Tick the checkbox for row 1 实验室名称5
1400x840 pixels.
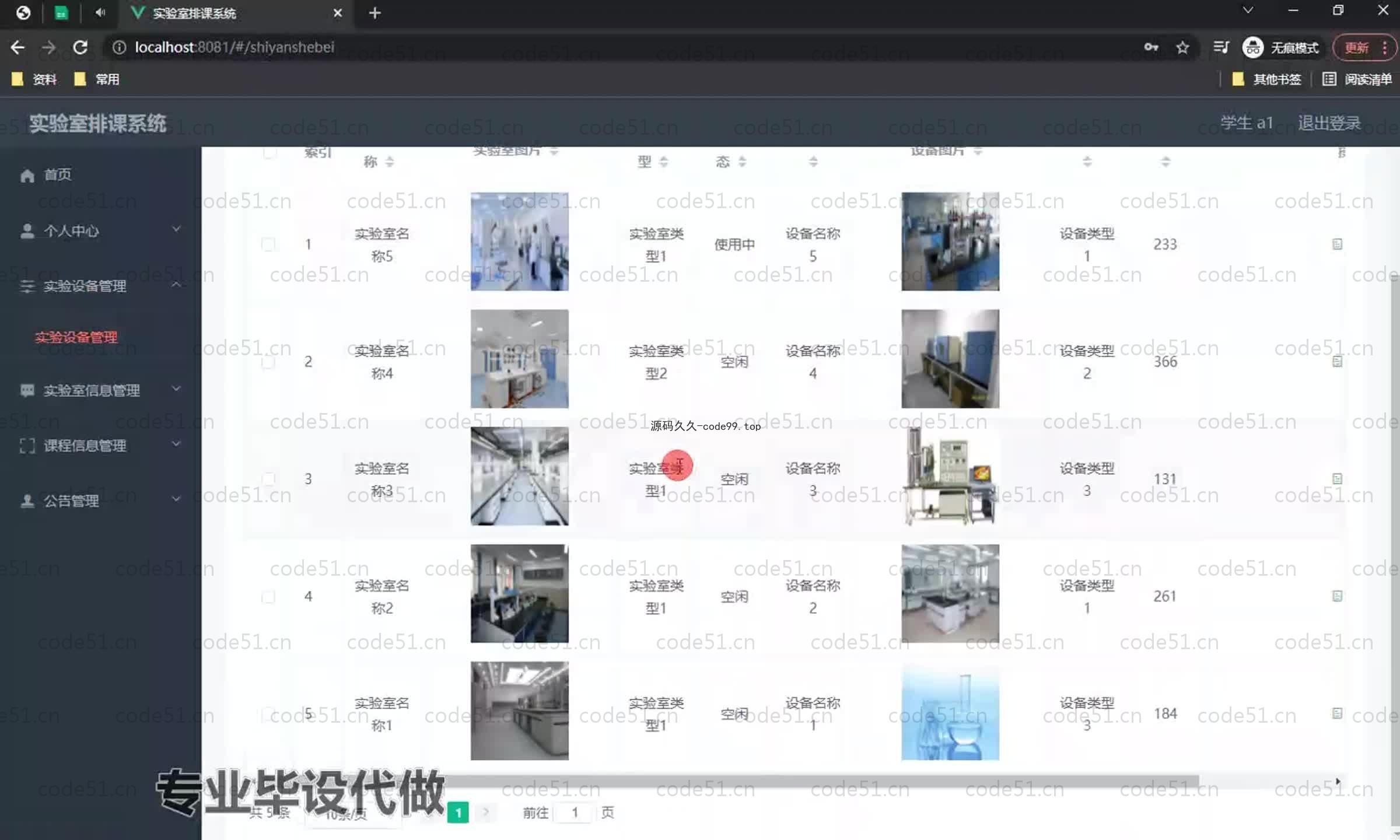(268, 244)
